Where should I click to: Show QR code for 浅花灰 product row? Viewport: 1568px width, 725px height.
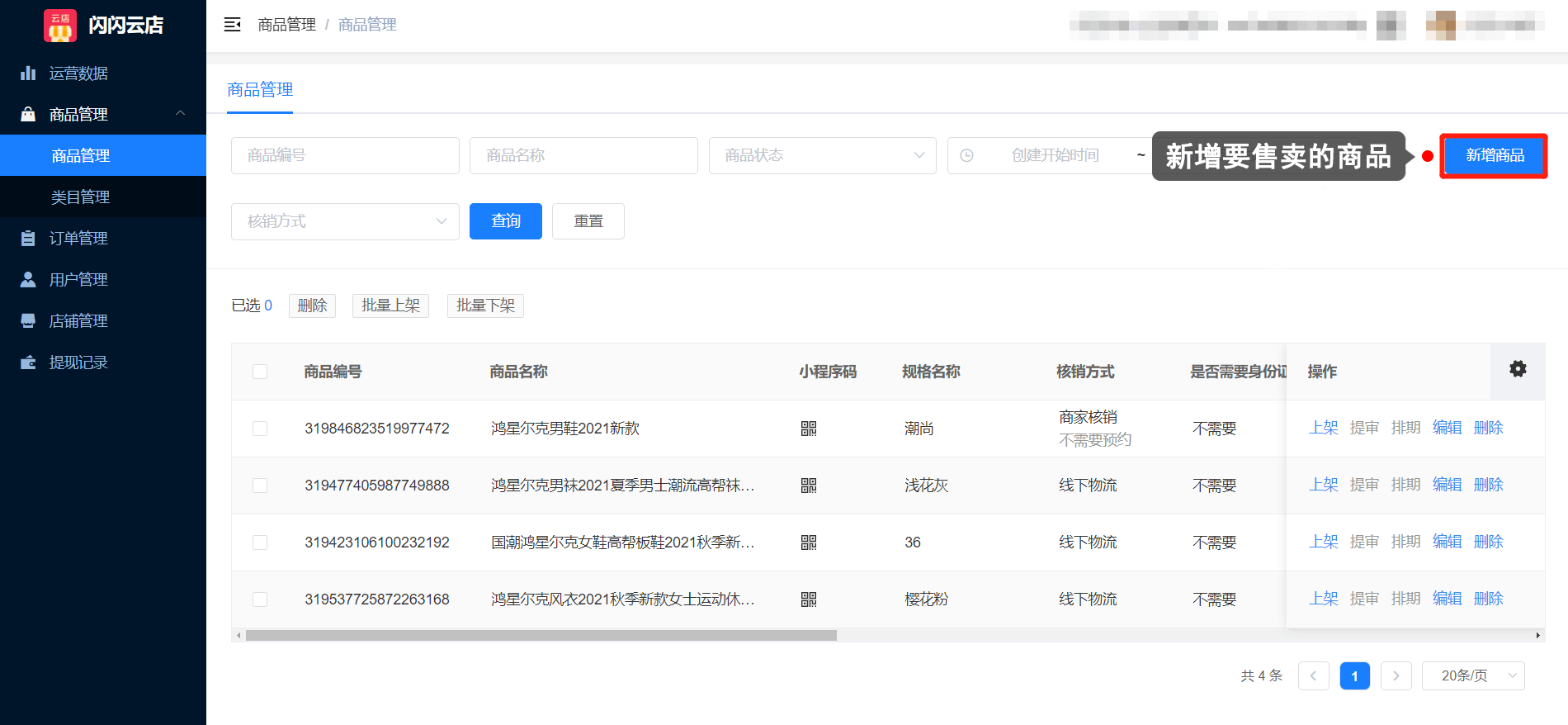point(809,486)
